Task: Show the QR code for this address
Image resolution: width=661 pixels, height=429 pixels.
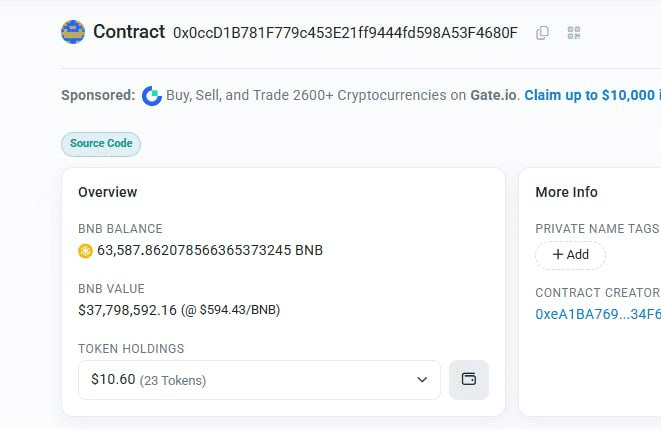Action: coord(573,33)
